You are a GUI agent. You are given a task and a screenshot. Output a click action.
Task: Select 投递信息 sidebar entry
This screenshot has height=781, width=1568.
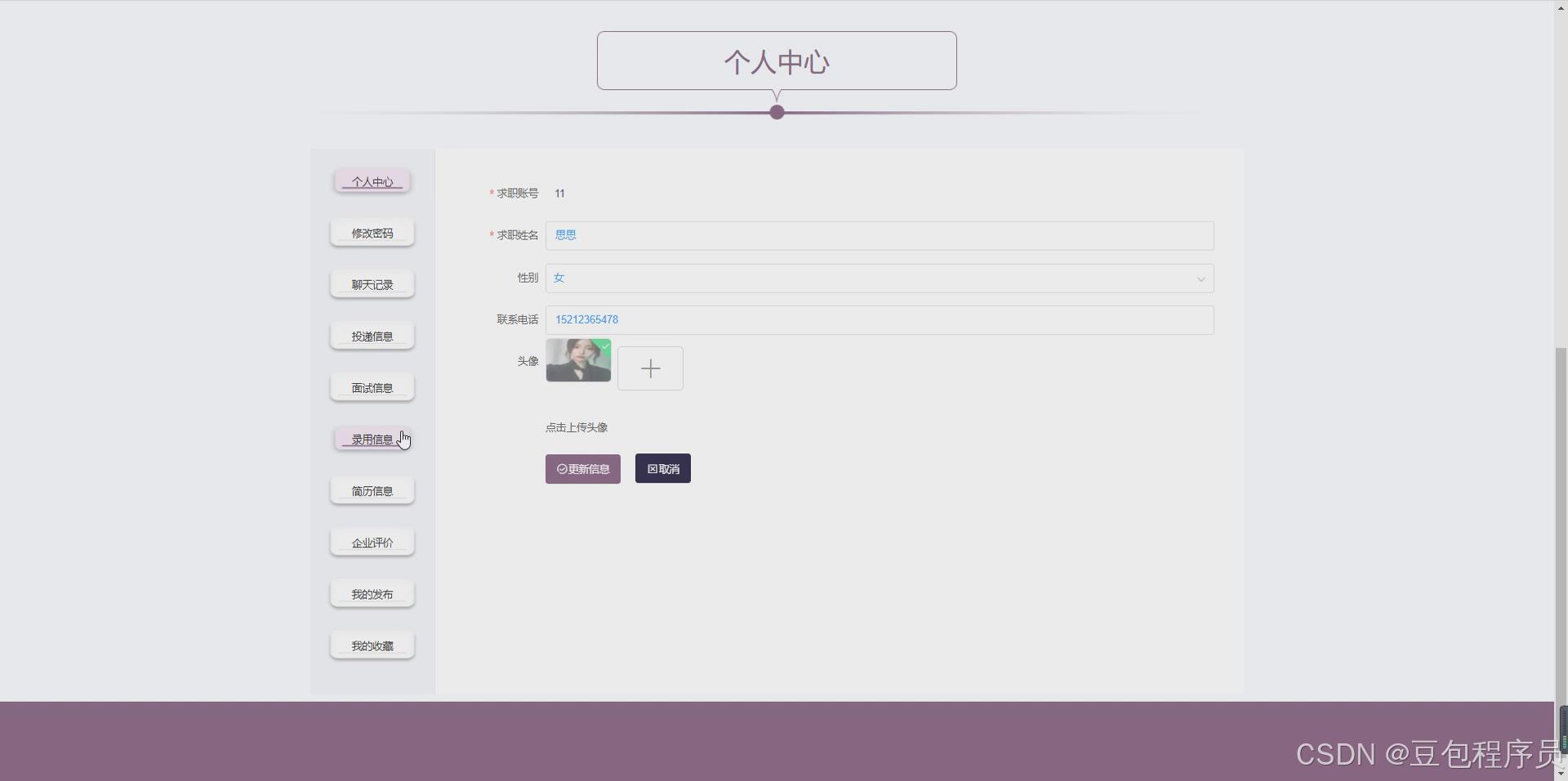point(372,336)
